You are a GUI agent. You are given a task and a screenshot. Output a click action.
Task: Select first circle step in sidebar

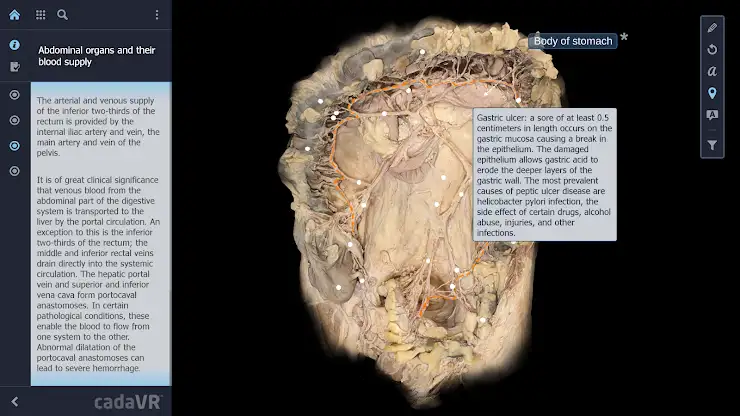tap(15, 95)
